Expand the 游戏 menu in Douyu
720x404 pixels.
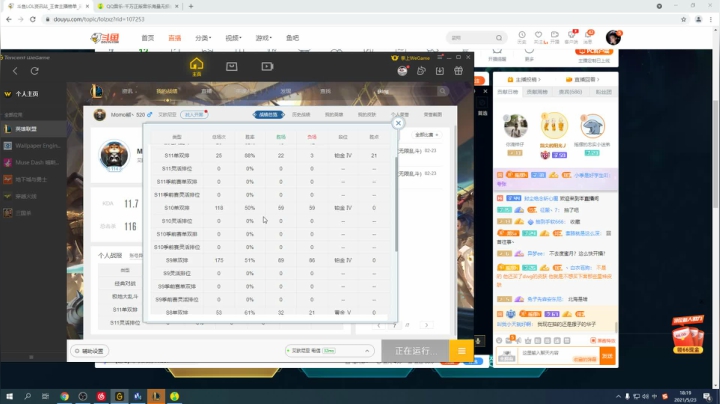pos(264,38)
